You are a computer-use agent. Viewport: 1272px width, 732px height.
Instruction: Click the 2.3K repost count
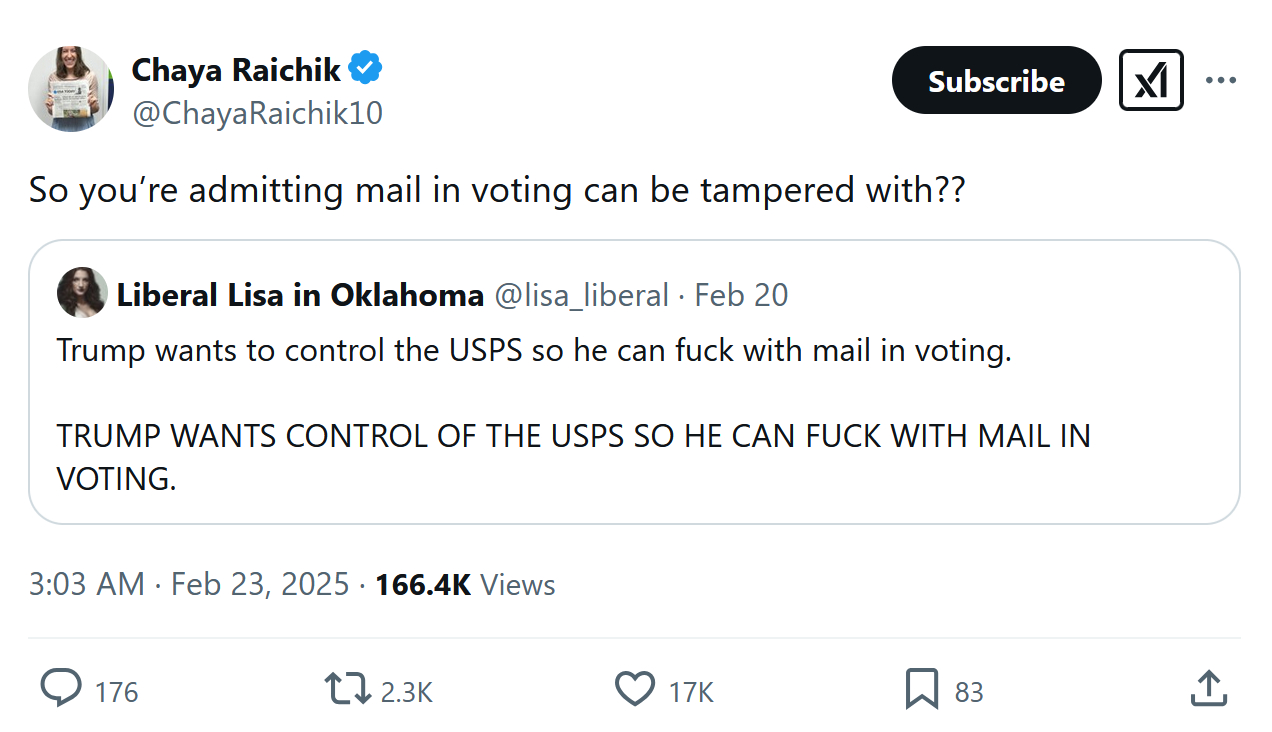tap(406, 691)
